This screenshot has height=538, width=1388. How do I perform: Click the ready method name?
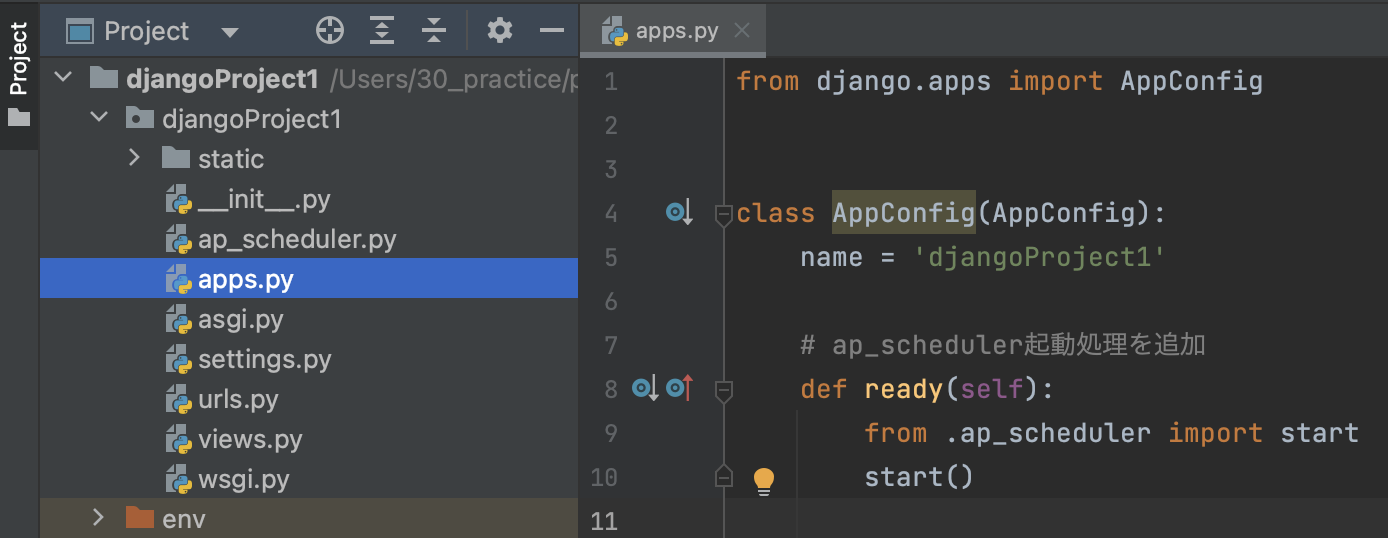[x=904, y=389]
